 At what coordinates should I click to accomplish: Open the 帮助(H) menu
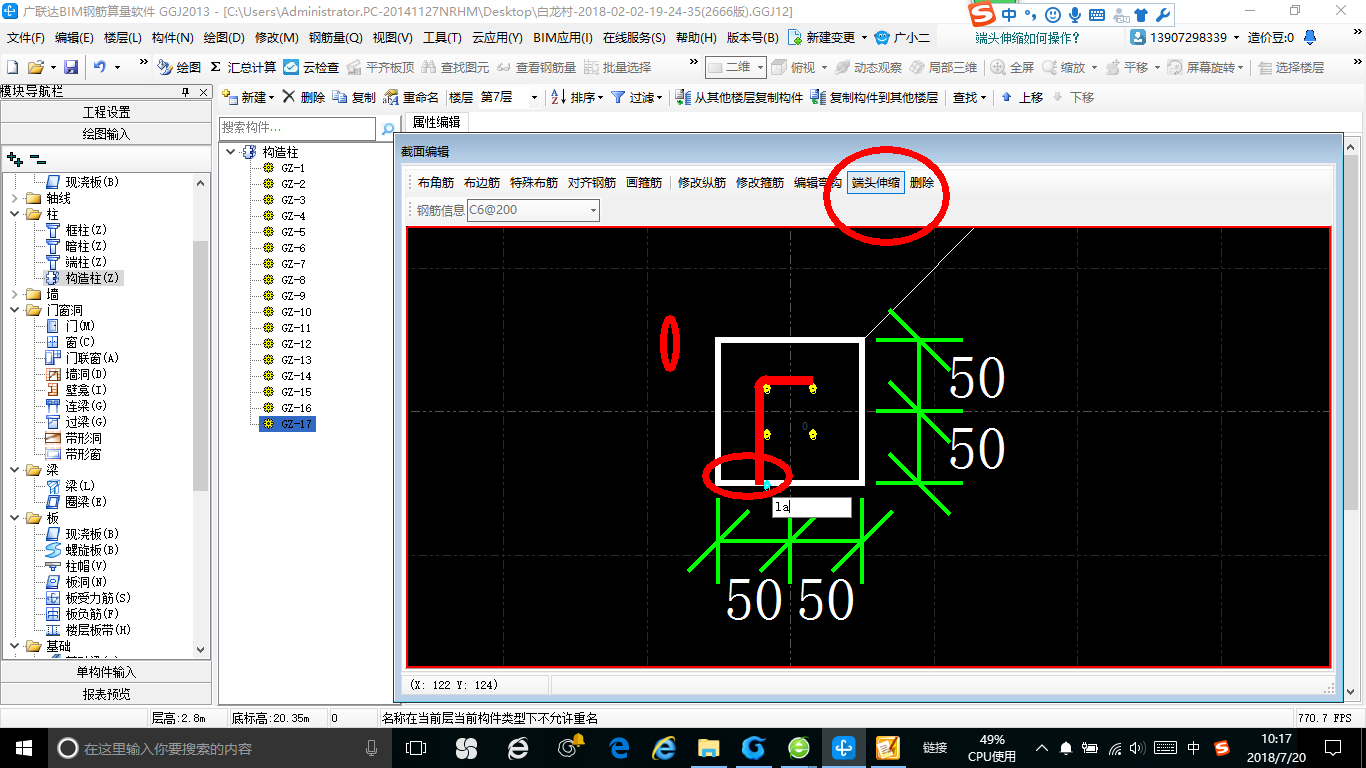tap(696, 38)
